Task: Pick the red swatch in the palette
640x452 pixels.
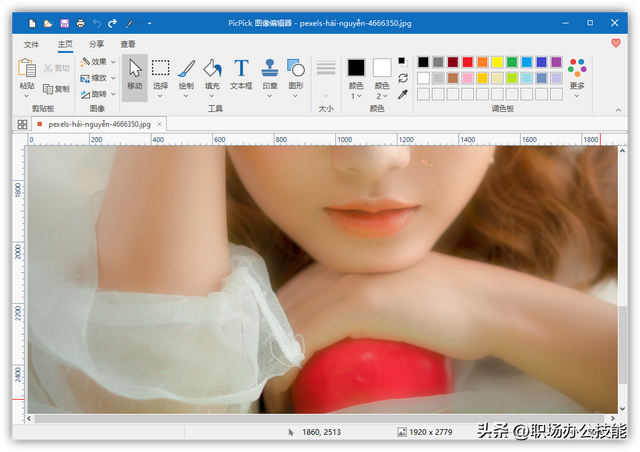Action: pos(468,62)
